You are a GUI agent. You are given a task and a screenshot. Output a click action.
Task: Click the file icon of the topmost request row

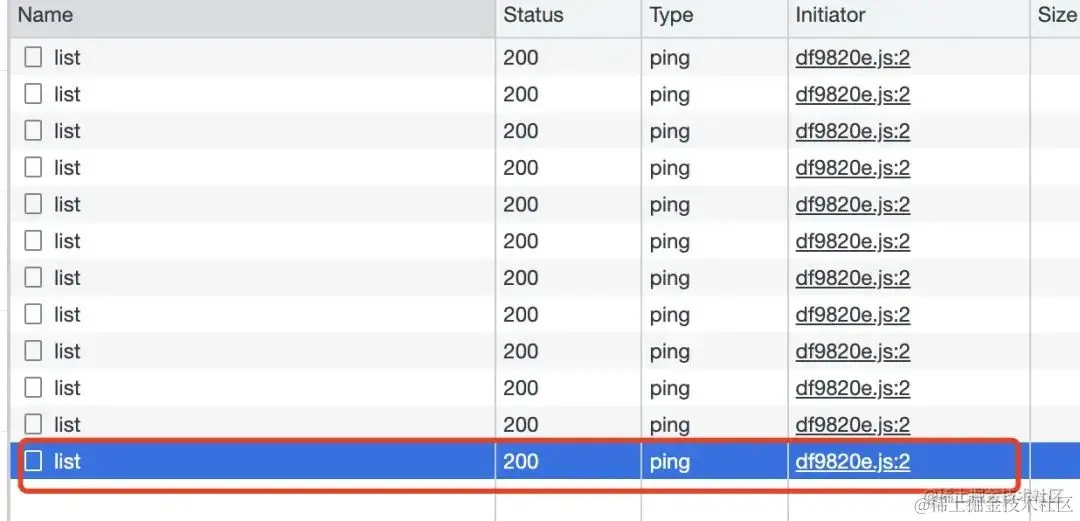pyautogui.click(x=33, y=57)
